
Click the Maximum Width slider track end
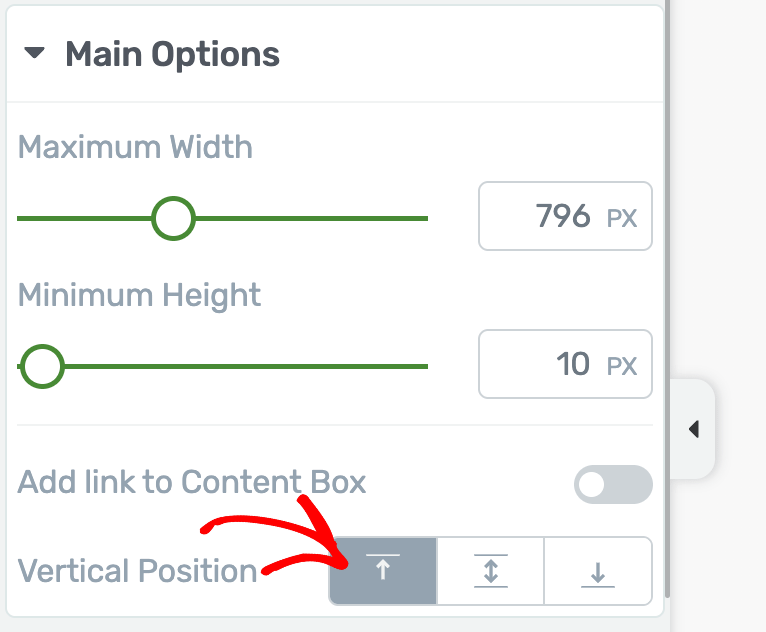pyautogui.click(x=424, y=218)
